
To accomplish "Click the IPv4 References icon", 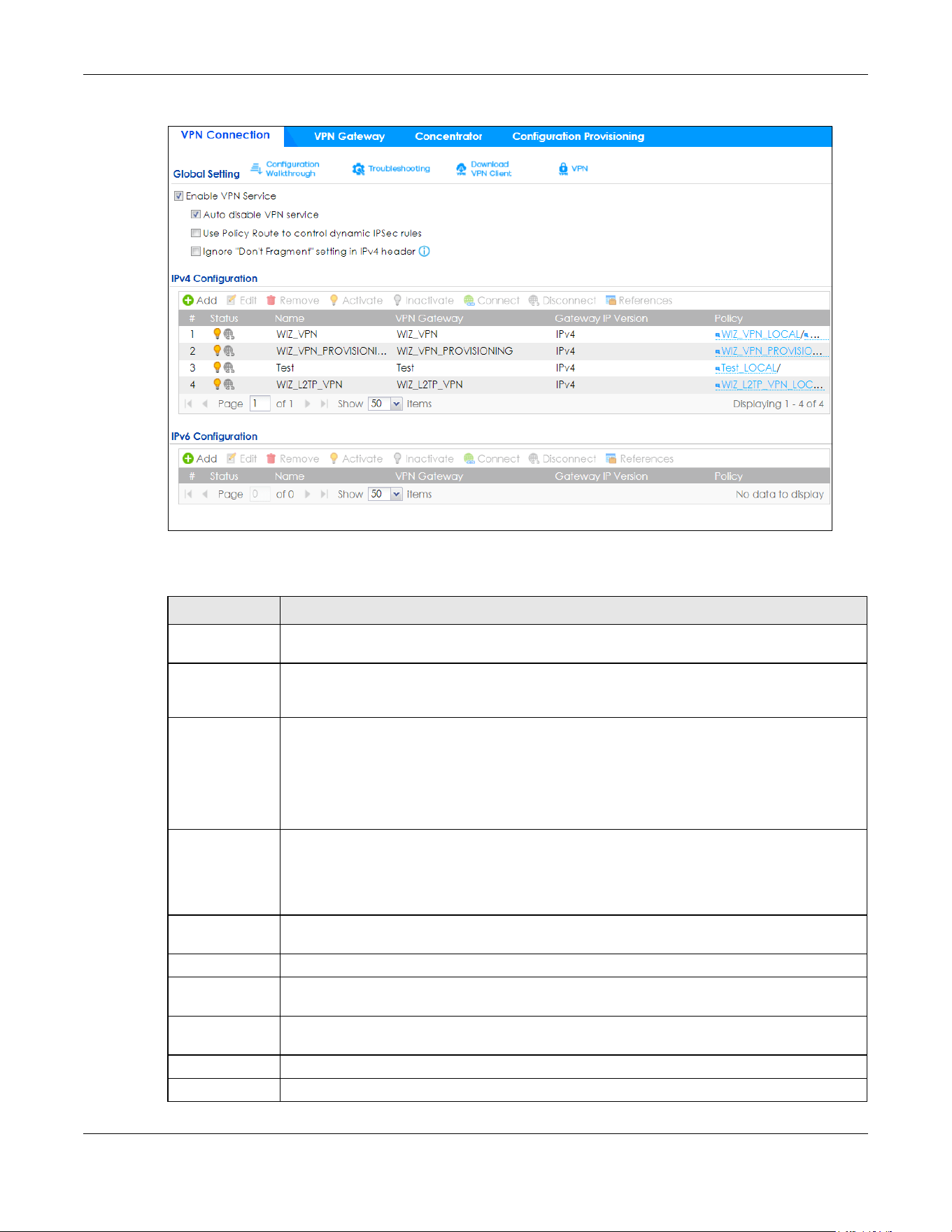I will (611, 300).
